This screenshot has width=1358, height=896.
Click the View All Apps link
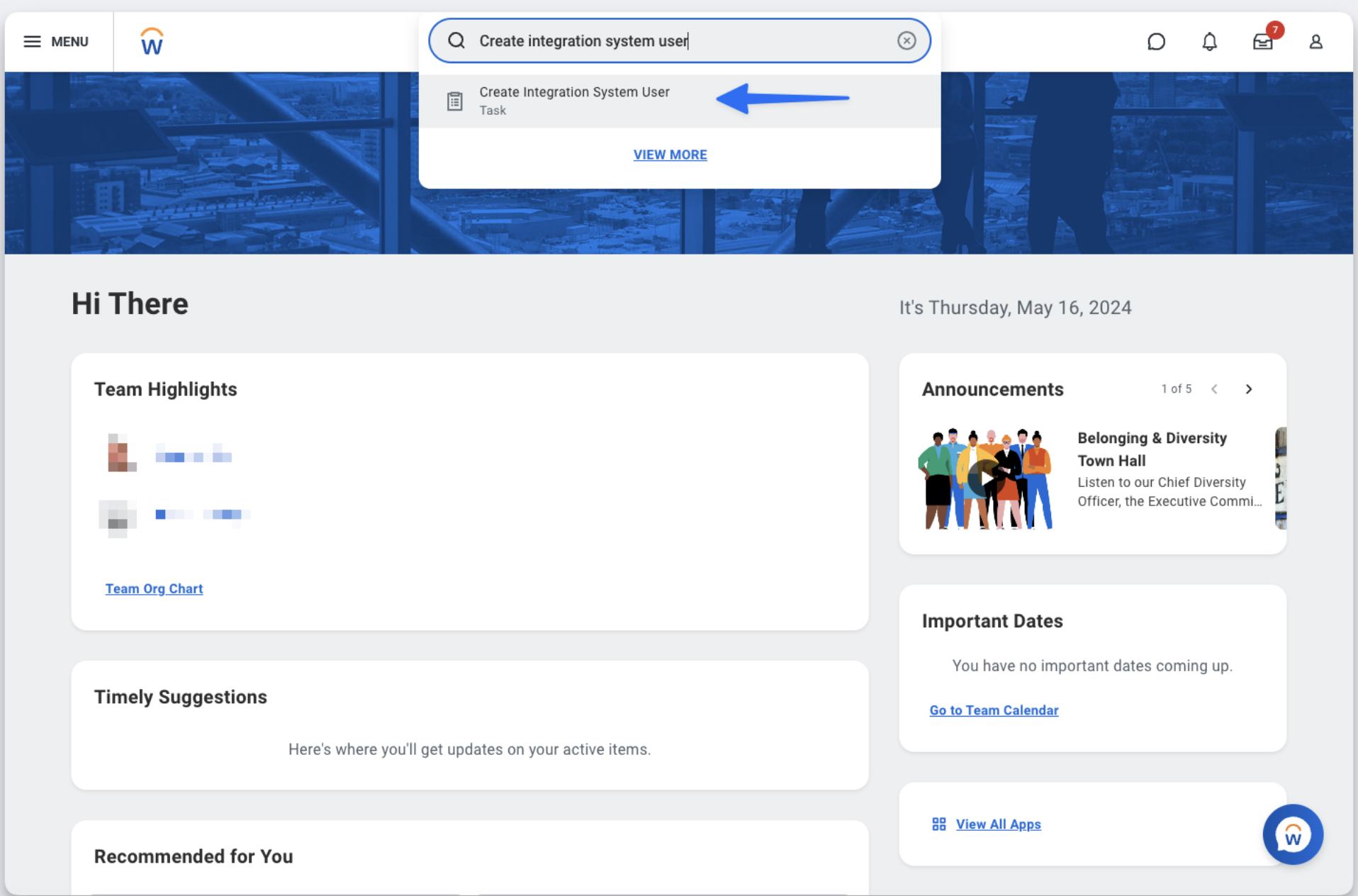pyautogui.click(x=998, y=824)
